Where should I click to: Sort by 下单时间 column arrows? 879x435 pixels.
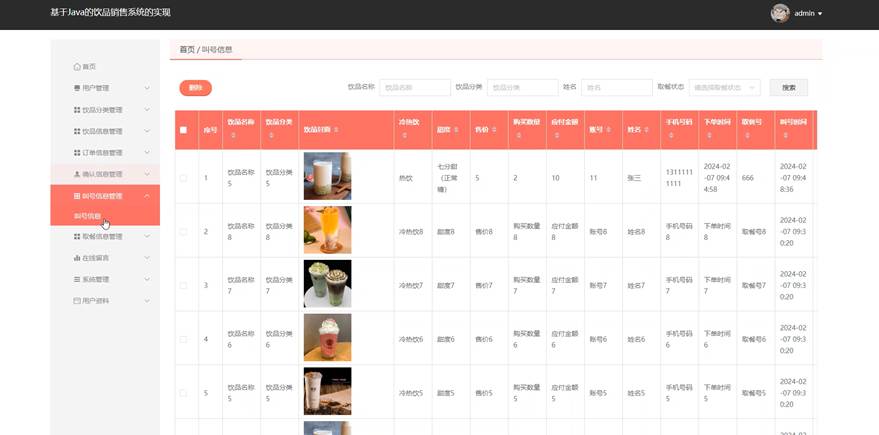click(x=709, y=135)
